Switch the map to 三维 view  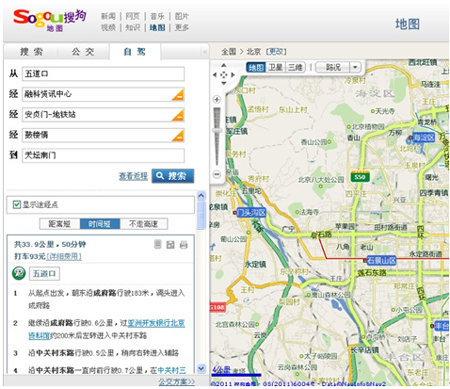[x=295, y=67]
